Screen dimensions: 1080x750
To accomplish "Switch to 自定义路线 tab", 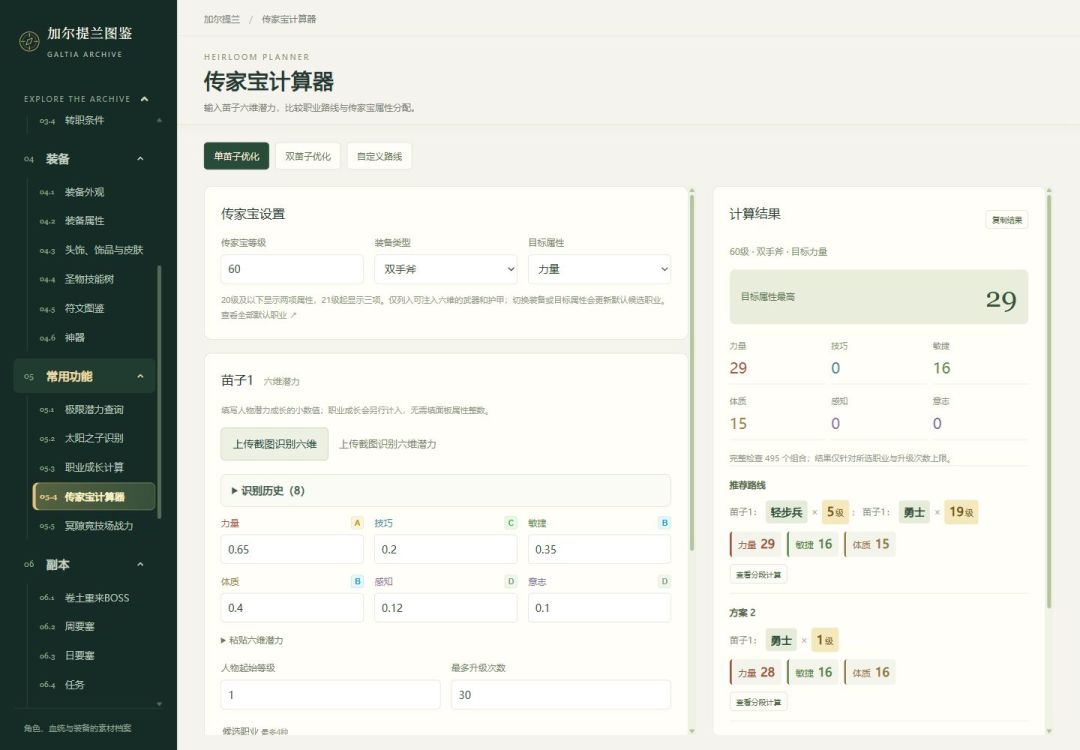I will click(x=380, y=156).
